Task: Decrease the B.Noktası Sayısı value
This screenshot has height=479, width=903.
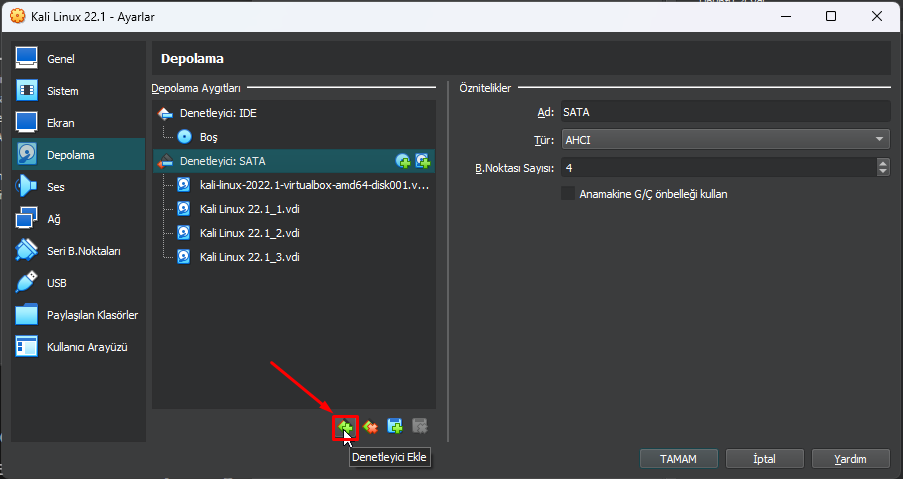Action: pos(883,172)
